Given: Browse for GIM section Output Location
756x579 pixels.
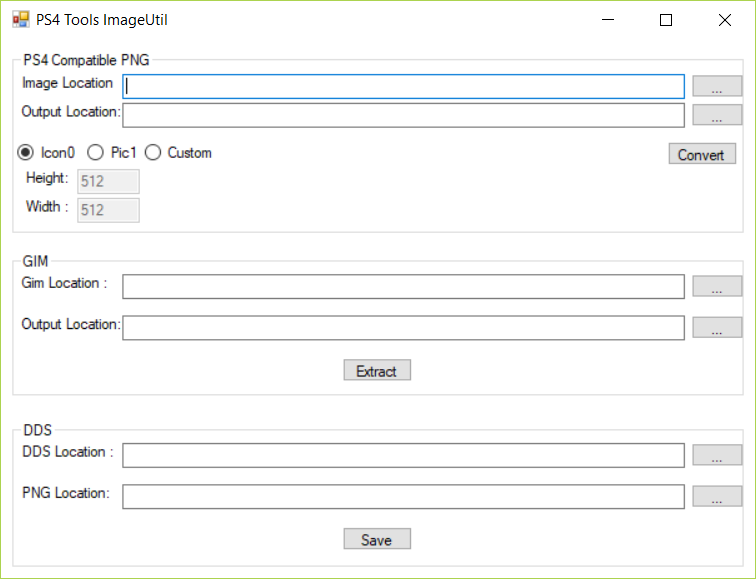Looking at the screenshot, I should [x=717, y=327].
